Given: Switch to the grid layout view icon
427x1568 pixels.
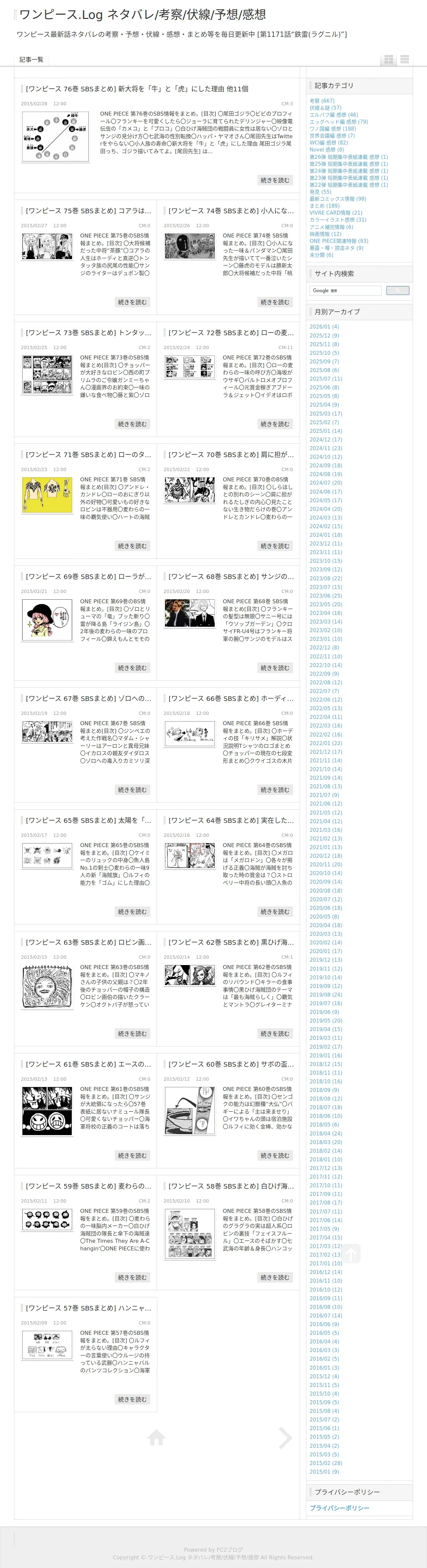Looking at the screenshot, I should pyautogui.click(x=388, y=60).
